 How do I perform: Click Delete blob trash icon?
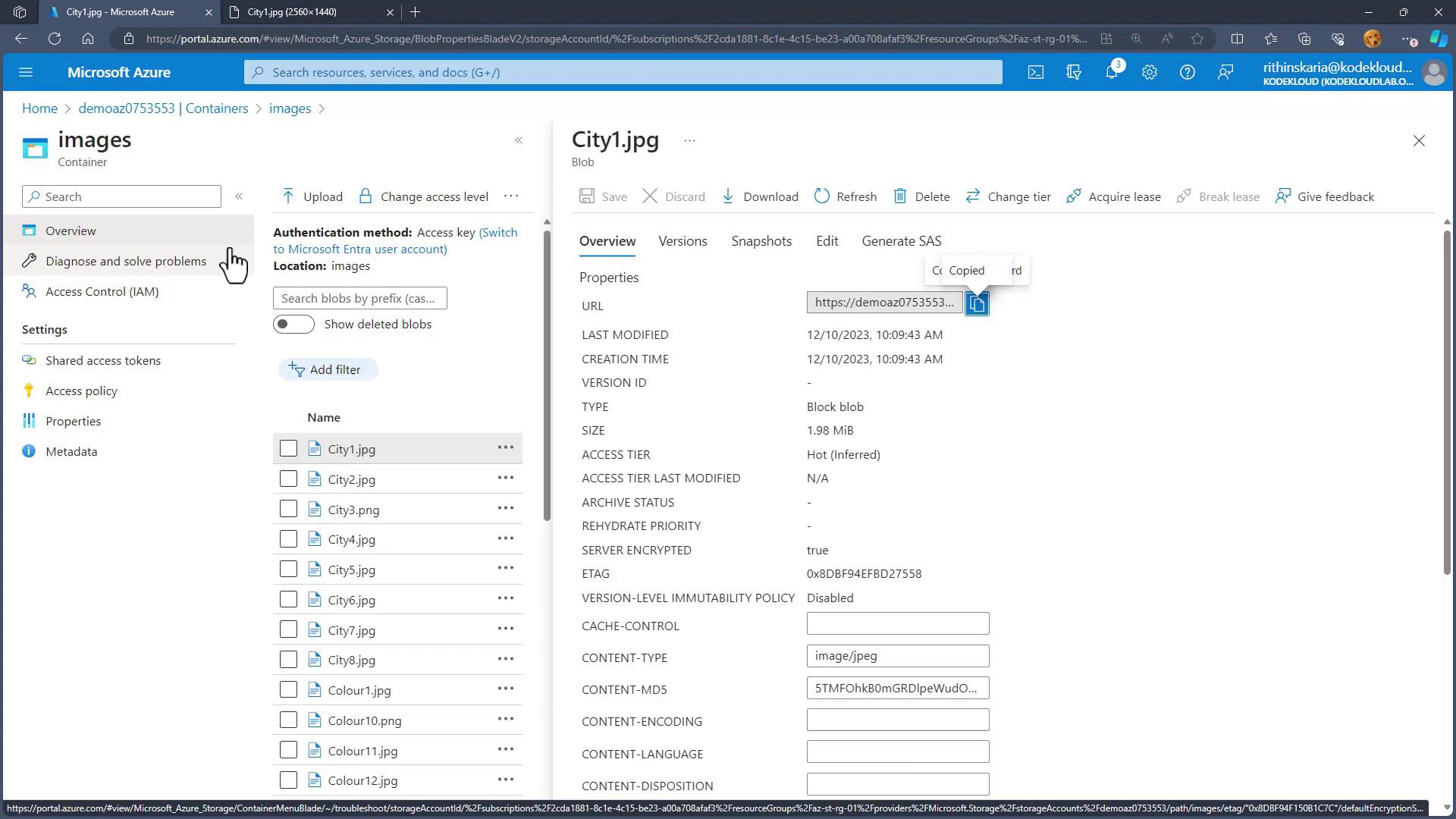point(900,196)
